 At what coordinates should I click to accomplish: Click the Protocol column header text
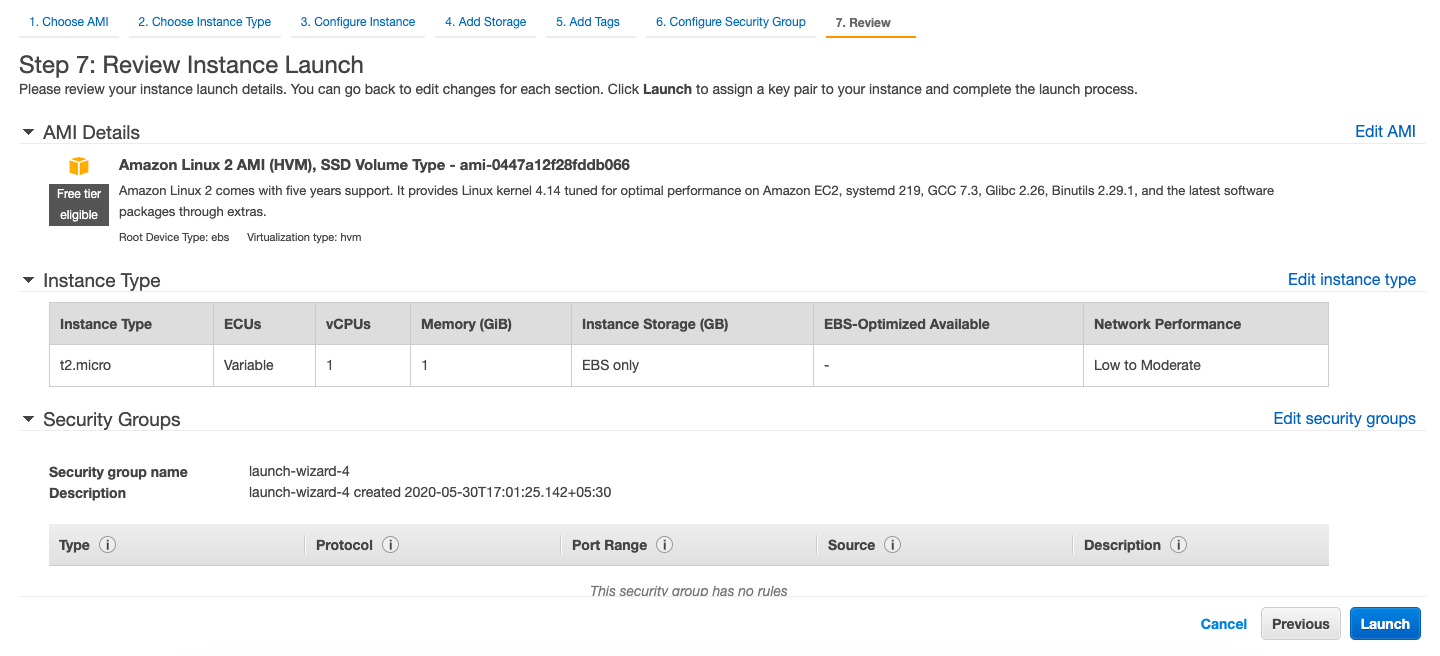pyautogui.click(x=344, y=545)
